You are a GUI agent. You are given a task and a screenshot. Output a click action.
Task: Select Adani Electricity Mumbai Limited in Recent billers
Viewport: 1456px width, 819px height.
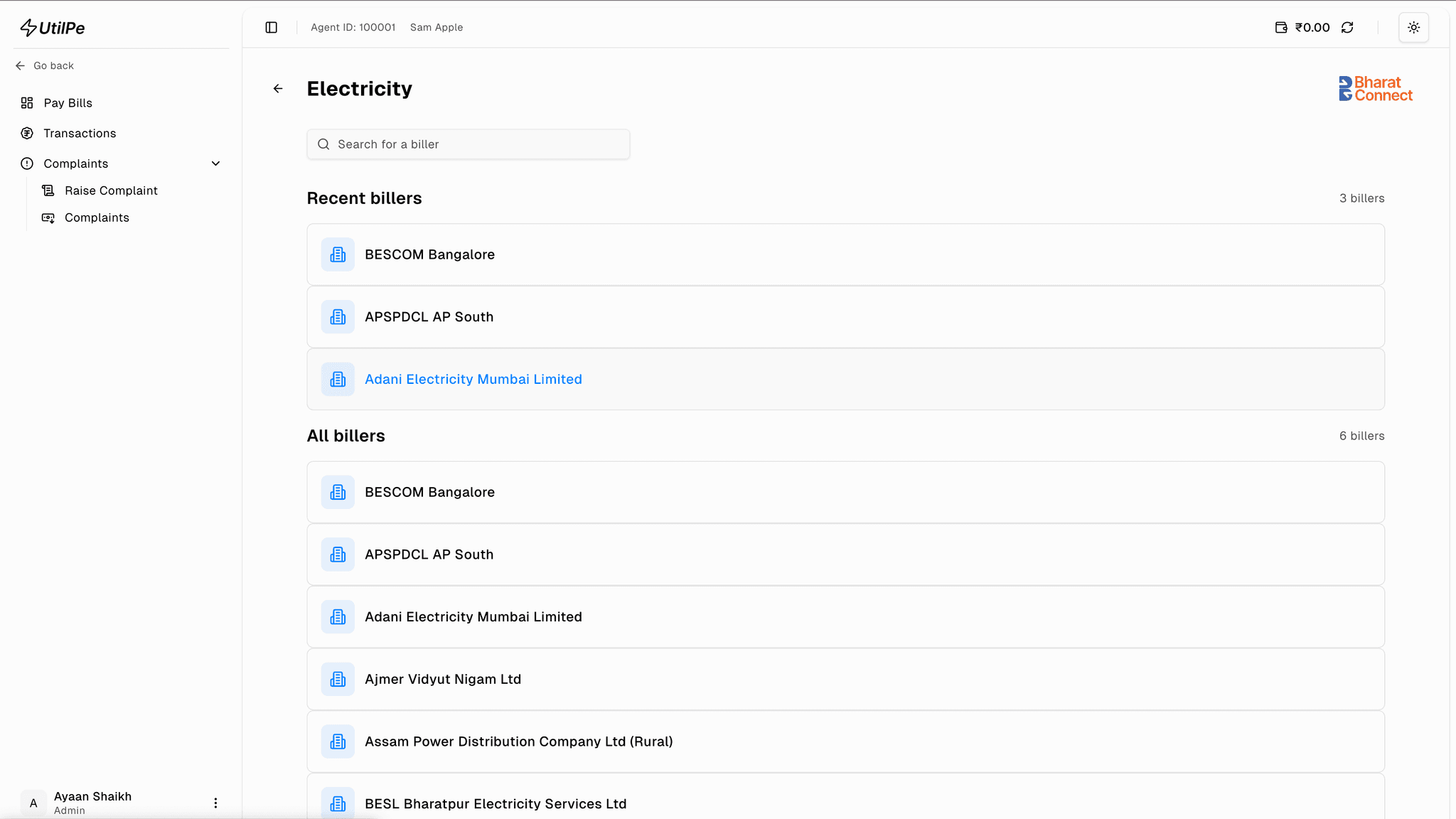point(473,380)
